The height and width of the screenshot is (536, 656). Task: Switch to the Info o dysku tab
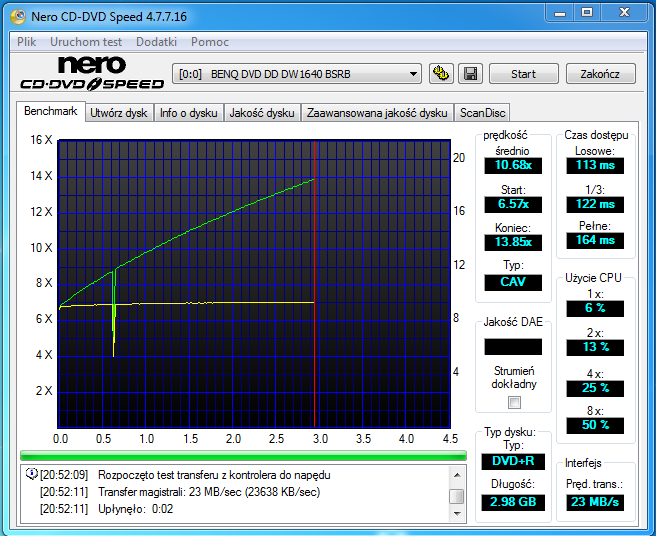coord(189,113)
